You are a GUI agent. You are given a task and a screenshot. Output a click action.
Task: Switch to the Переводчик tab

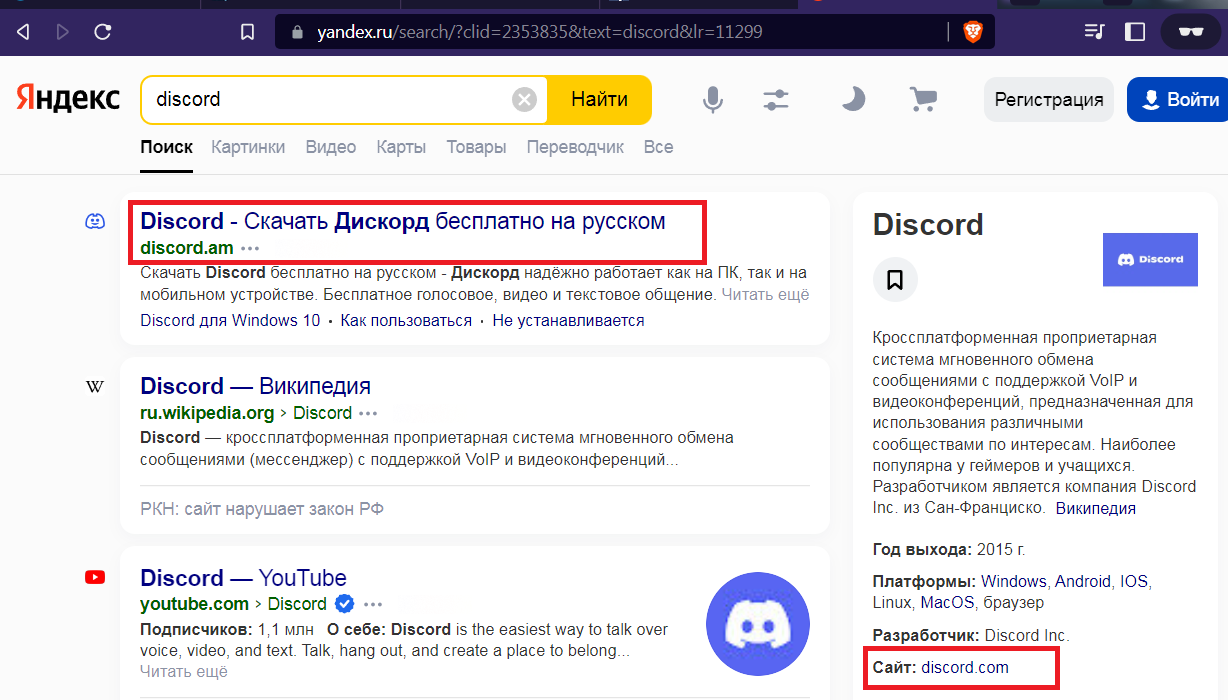point(575,147)
